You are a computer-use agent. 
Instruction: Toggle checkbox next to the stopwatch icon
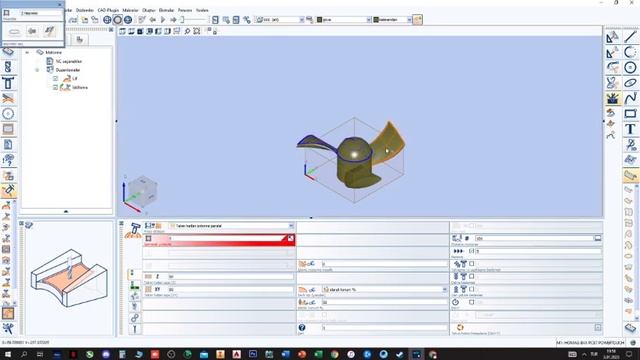472,302
